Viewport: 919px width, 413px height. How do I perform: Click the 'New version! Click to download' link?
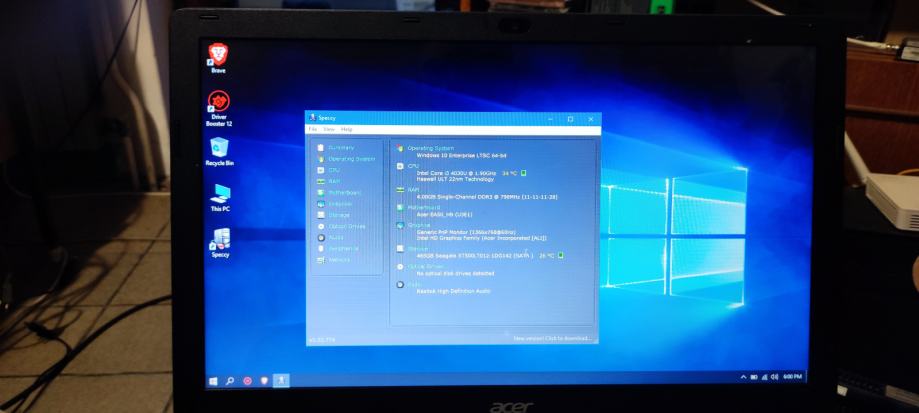[x=553, y=339]
